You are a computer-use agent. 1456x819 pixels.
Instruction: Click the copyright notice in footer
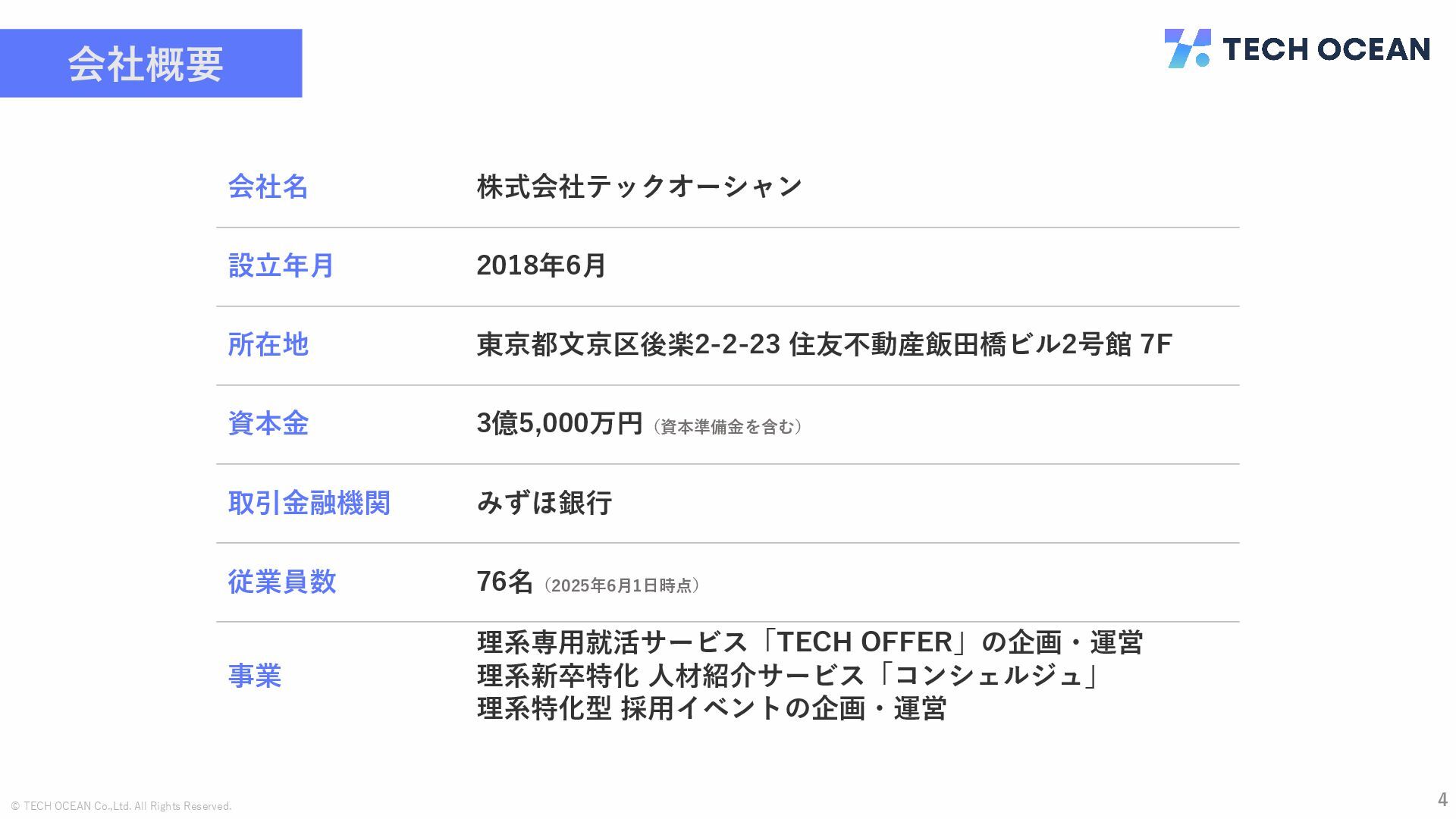[121, 806]
